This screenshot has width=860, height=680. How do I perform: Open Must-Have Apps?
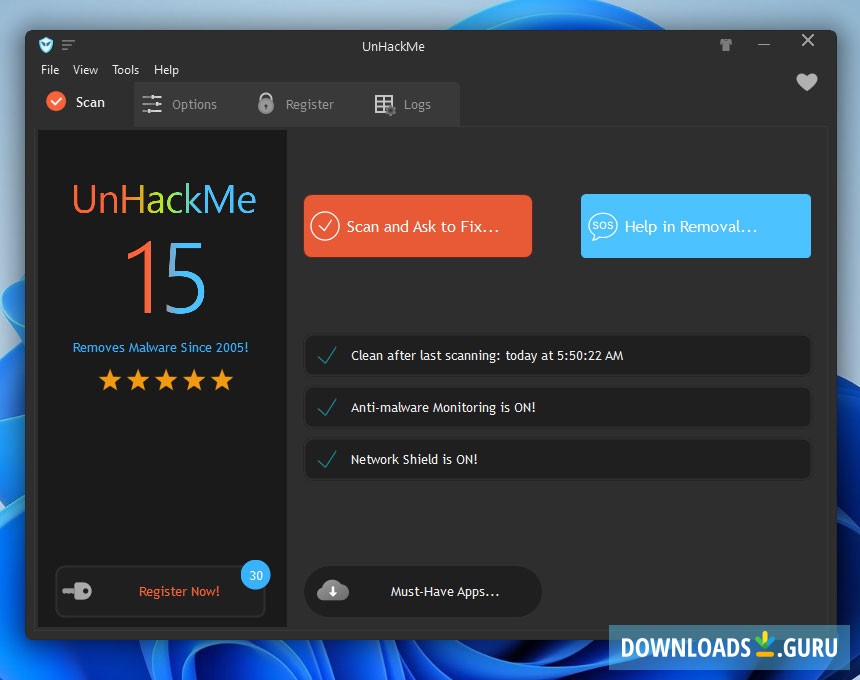pos(423,591)
